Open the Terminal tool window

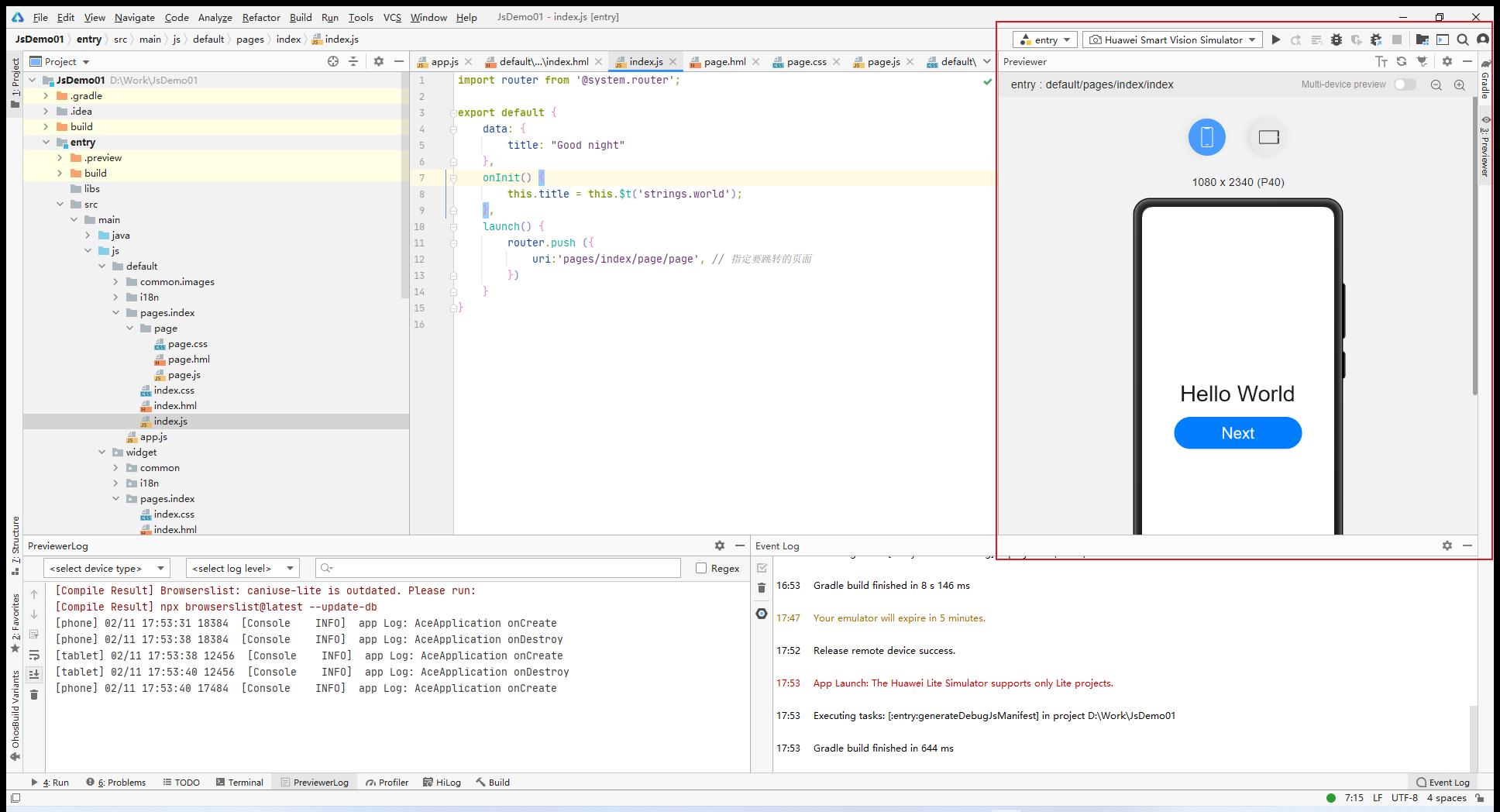[x=239, y=782]
